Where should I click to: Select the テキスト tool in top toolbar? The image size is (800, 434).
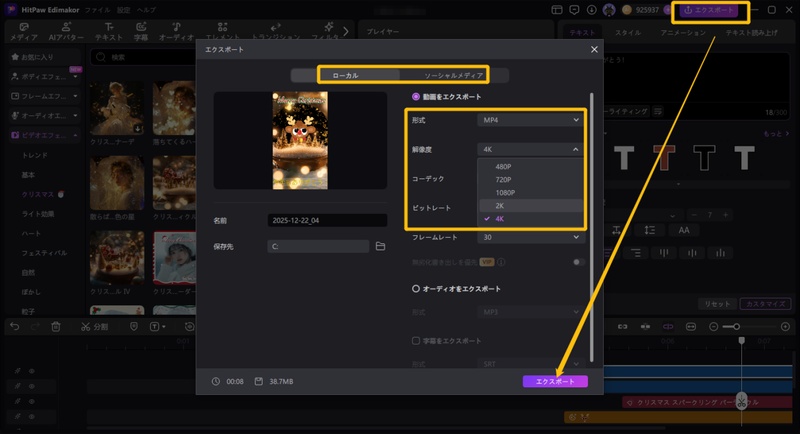(109, 32)
